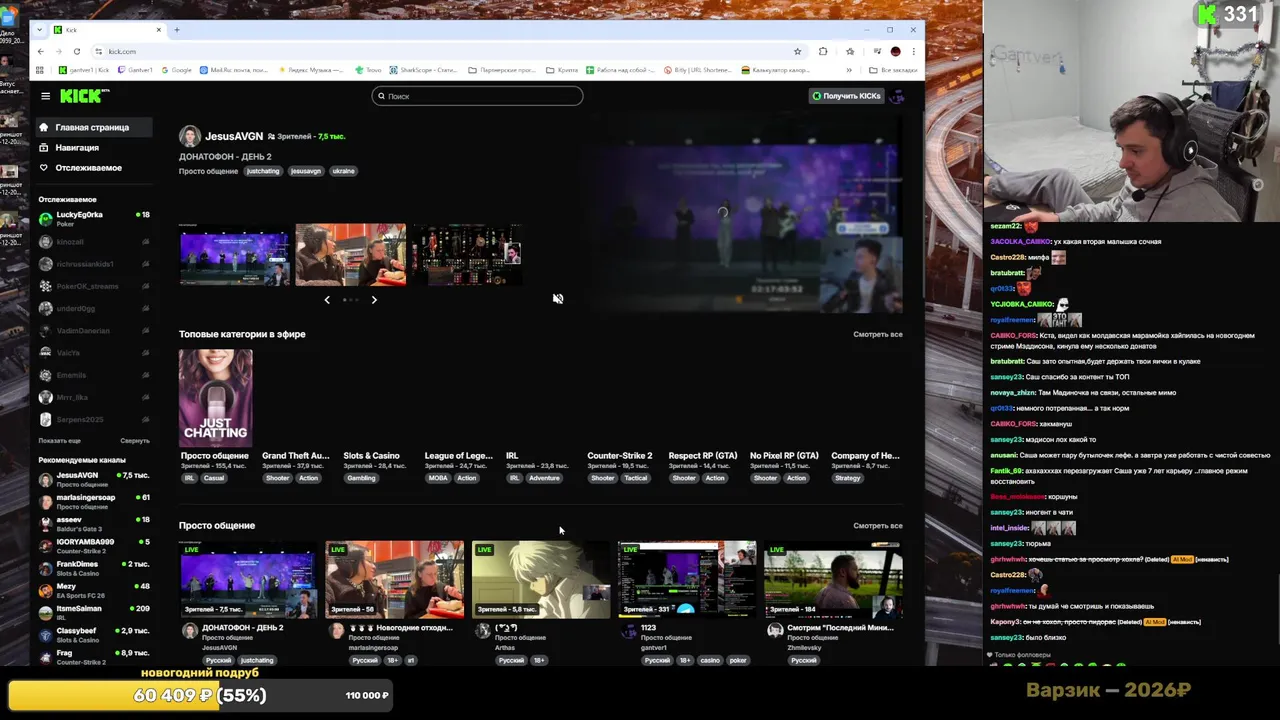Go back with the browser back arrow
The width and height of the screenshot is (1280, 720).
[x=40, y=51]
